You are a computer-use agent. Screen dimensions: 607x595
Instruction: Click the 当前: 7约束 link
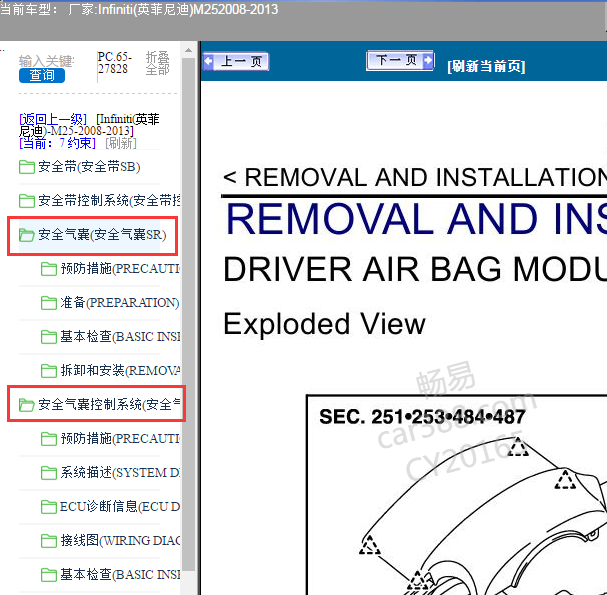click(x=57, y=143)
